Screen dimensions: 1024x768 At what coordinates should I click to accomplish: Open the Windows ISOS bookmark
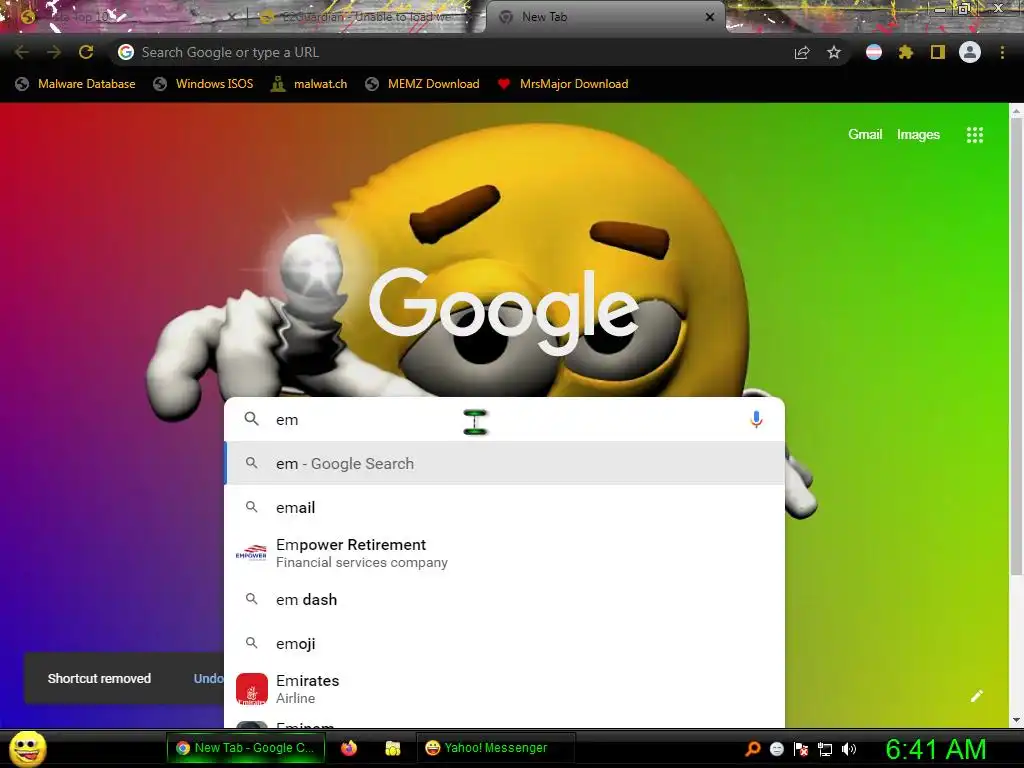[203, 84]
